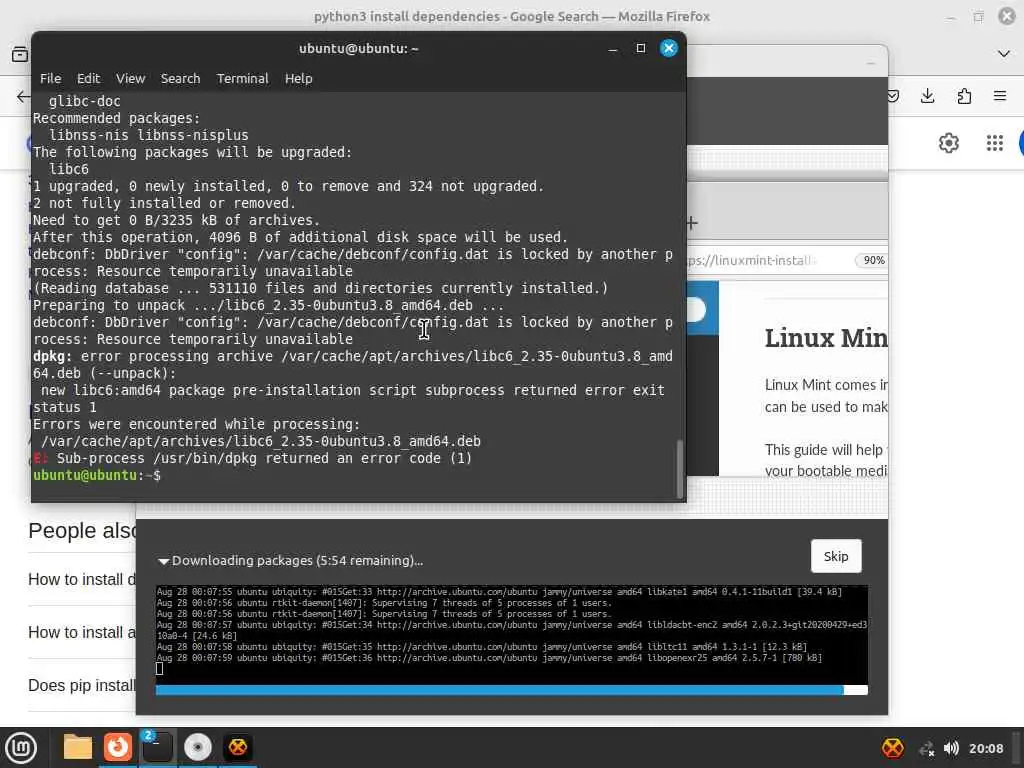The height and width of the screenshot is (768, 1024).
Task: Open the Files folder icon in taskbar
Action: (x=77, y=747)
